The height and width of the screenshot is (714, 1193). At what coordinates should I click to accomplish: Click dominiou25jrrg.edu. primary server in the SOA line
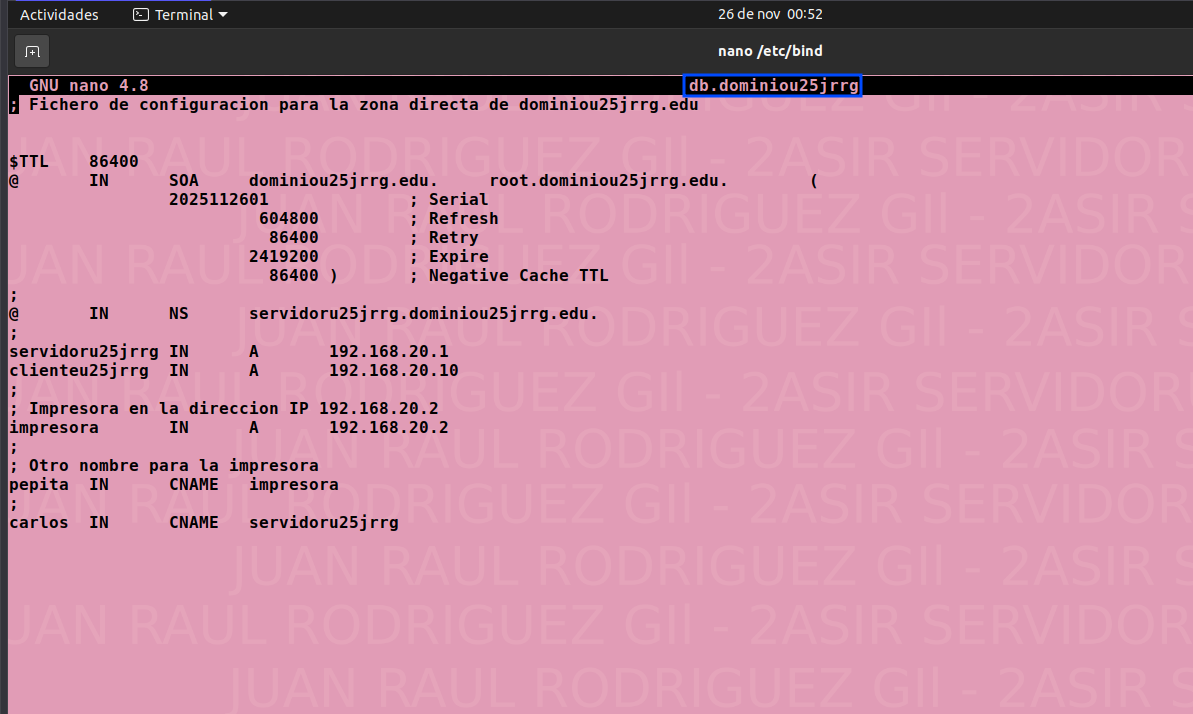[x=343, y=180]
